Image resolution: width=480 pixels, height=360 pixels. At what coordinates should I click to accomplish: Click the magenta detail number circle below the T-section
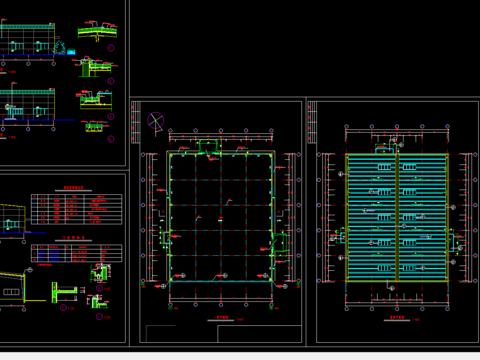pos(63,308)
